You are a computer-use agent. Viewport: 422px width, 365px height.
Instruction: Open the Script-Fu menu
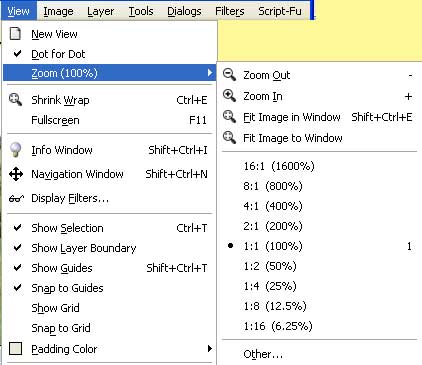(x=280, y=11)
